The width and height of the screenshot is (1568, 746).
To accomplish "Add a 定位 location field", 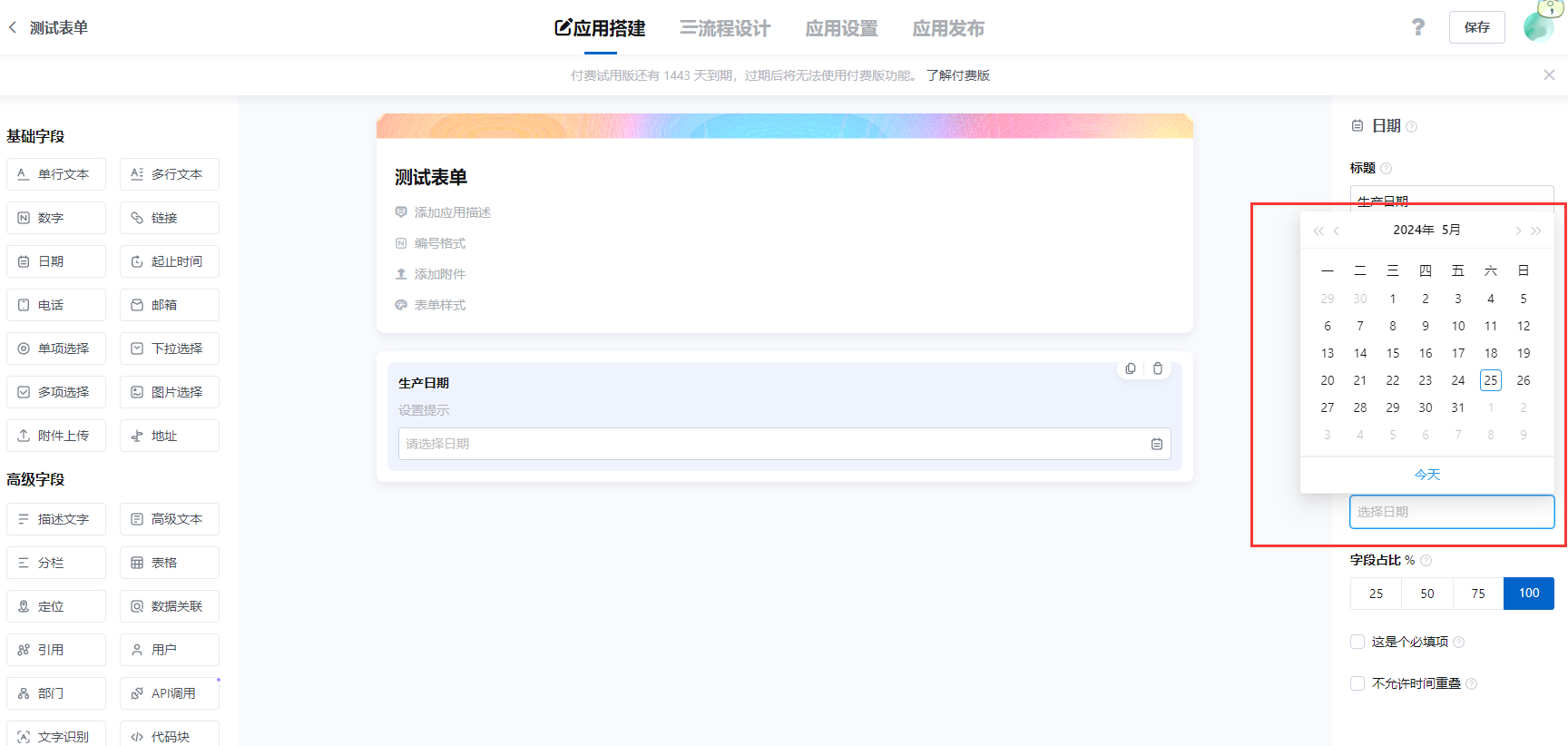I will (56, 606).
